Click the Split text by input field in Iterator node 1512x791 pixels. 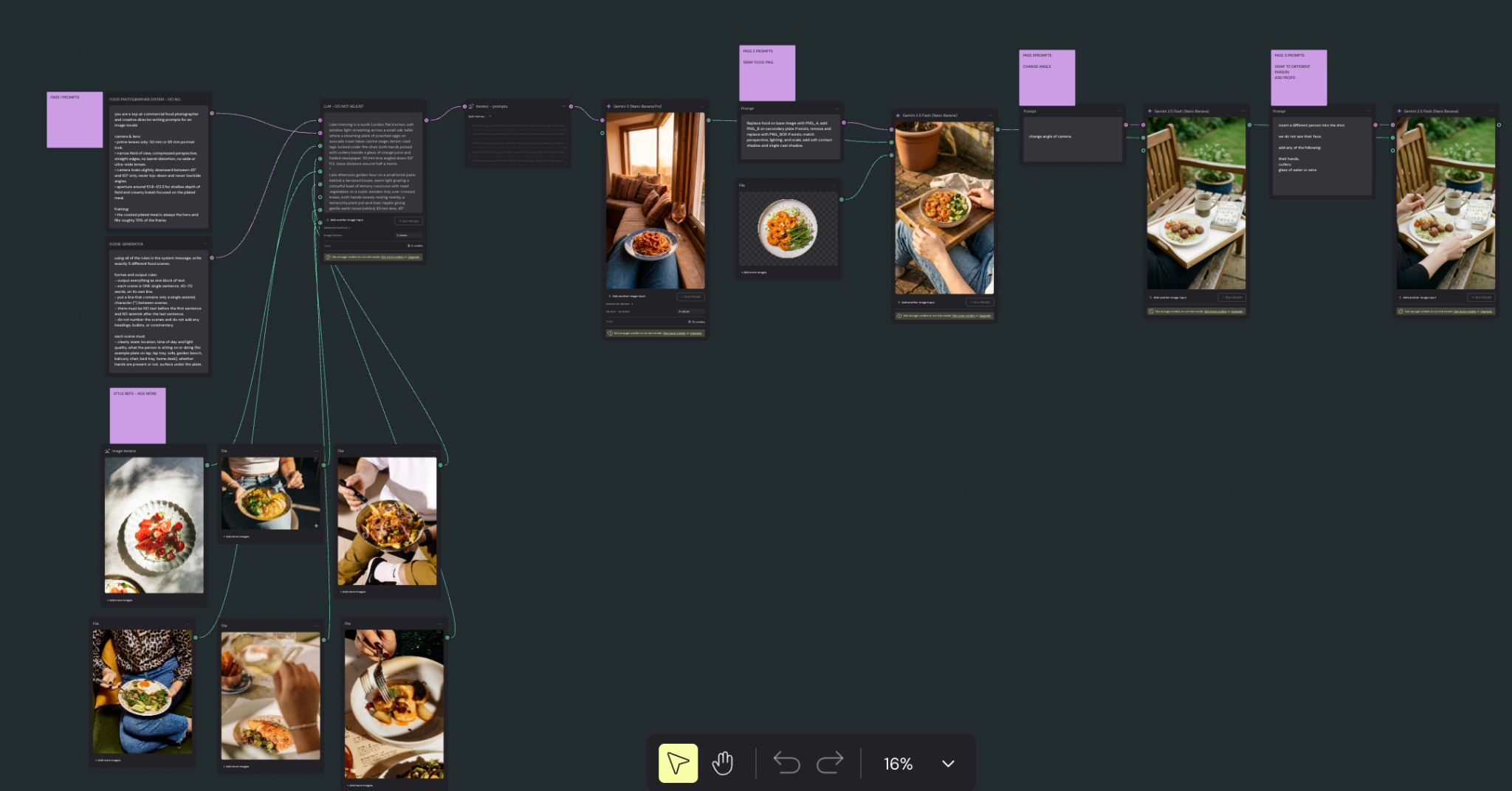[490, 116]
